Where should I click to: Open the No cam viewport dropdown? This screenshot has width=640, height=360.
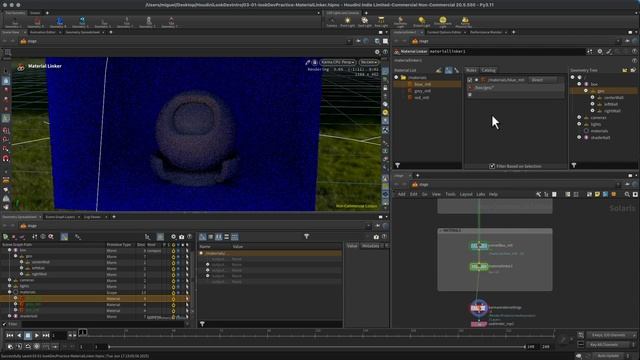point(368,62)
